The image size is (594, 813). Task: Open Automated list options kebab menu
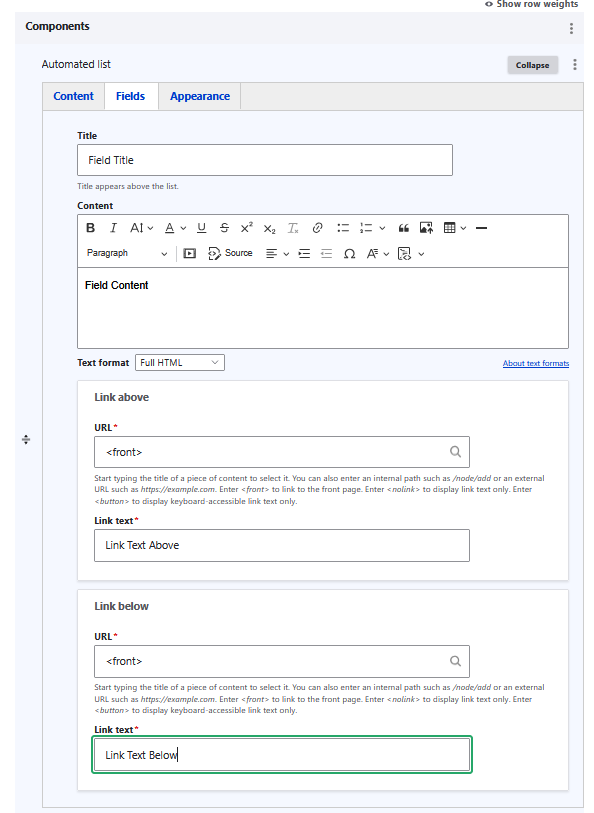(x=575, y=65)
